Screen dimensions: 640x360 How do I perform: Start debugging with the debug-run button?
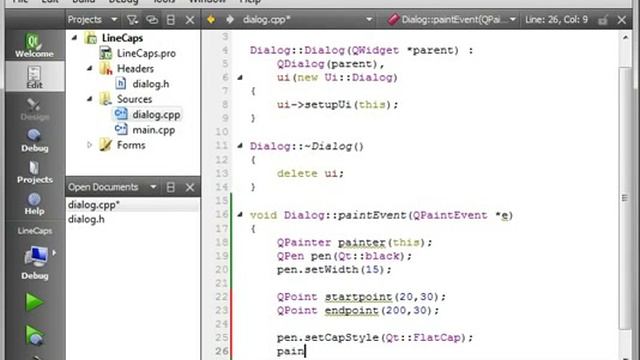click(x=34, y=335)
